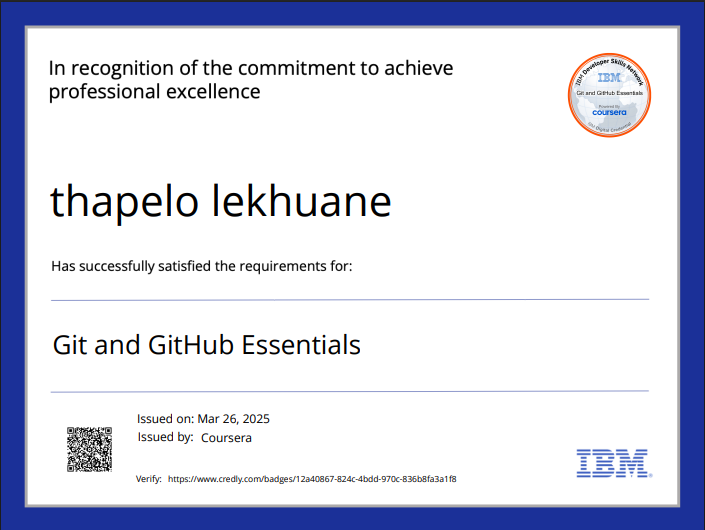Image resolution: width=705 pixels, height=530 pixels.
Task: Click 'Has successfully satisfied the requirements for' text
Action: (x=201, y=266)
